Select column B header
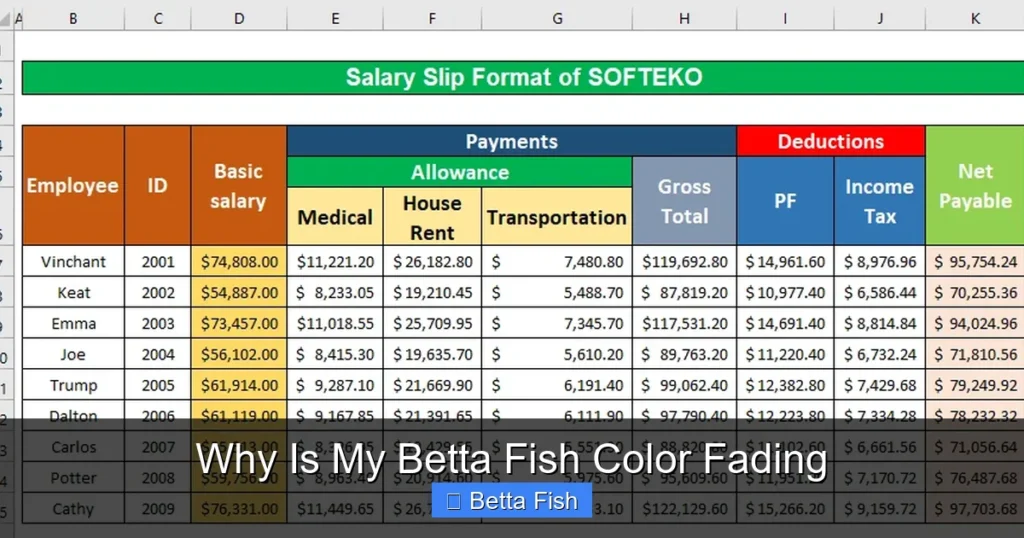This screenshot has height=538, width=1024. (73, 19)
